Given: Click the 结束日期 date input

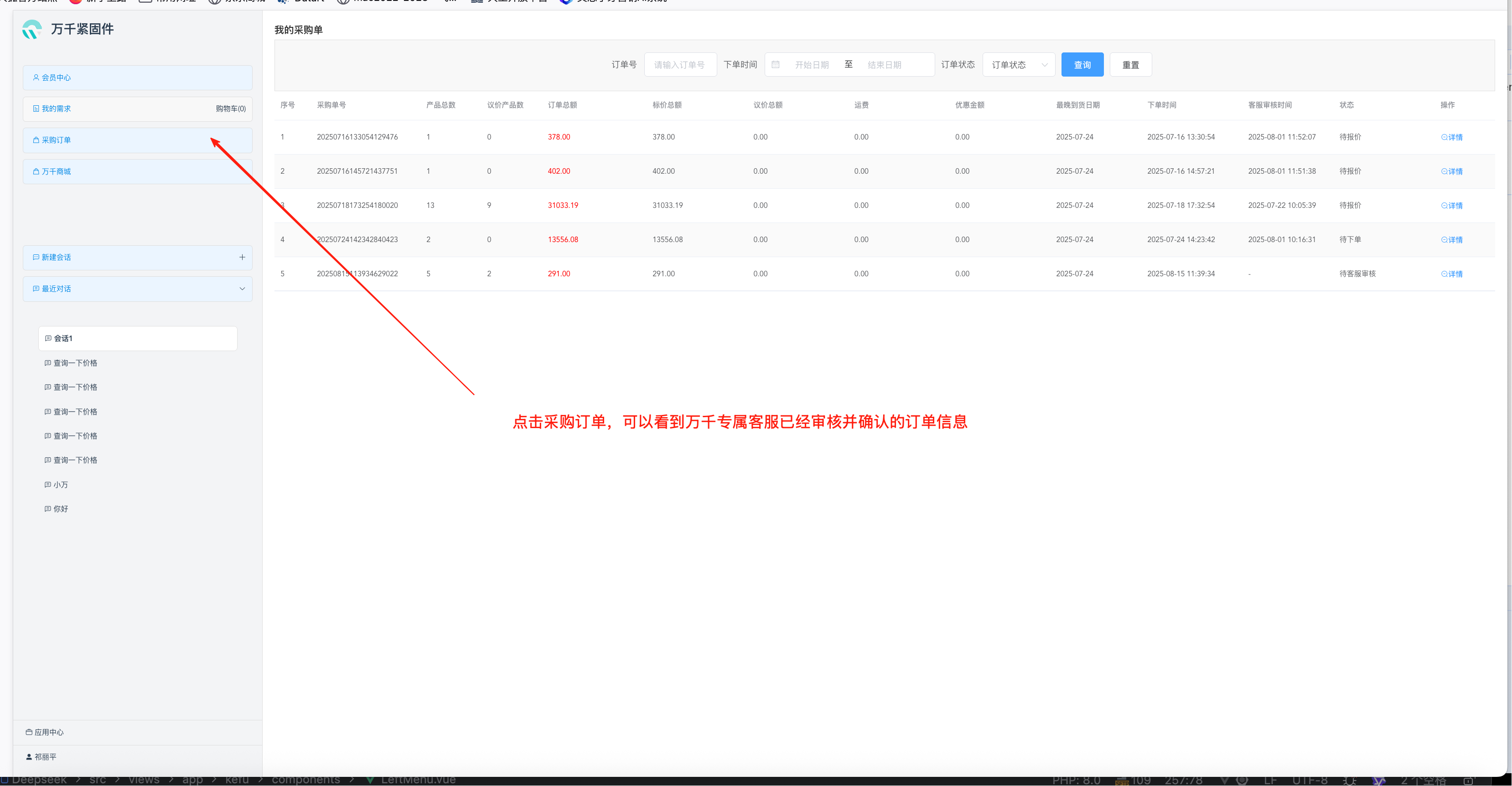Looking at the screenshot, I should (x=884, y=65).
